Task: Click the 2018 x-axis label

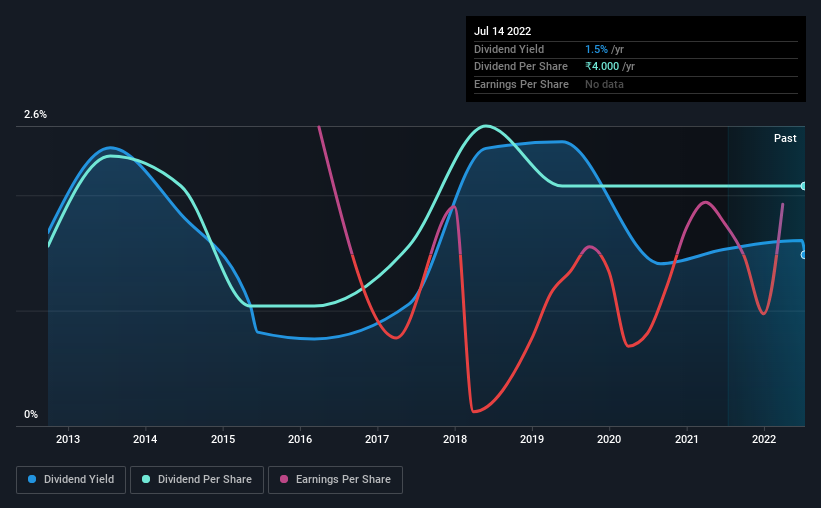Action: tap(455, 439)
